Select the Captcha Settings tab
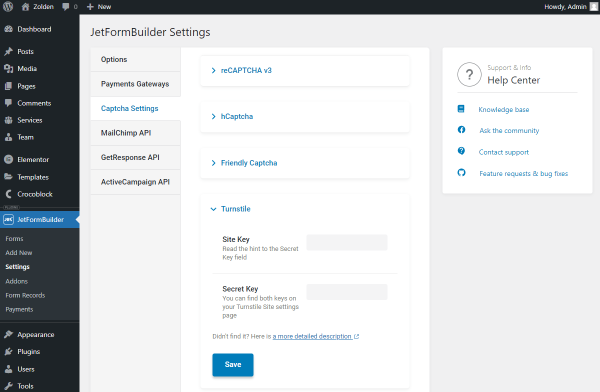 tap(135, 108)
